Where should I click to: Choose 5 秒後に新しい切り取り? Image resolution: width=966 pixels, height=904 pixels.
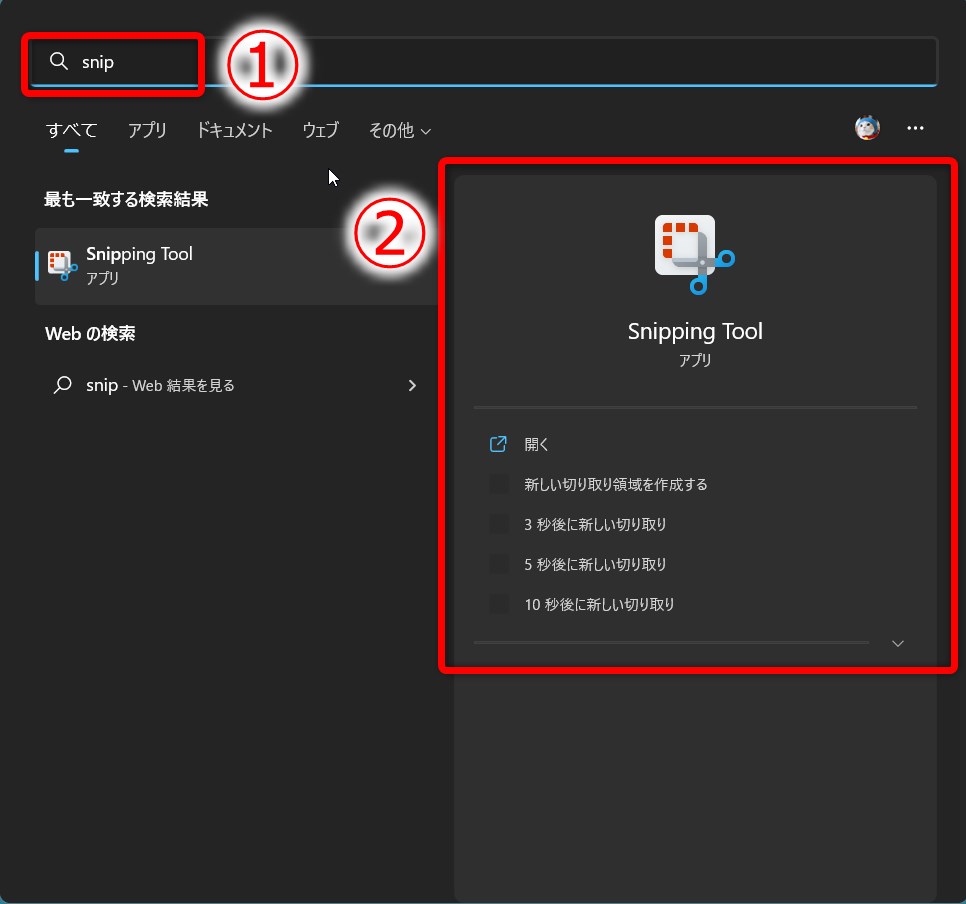tap(595, 564)
